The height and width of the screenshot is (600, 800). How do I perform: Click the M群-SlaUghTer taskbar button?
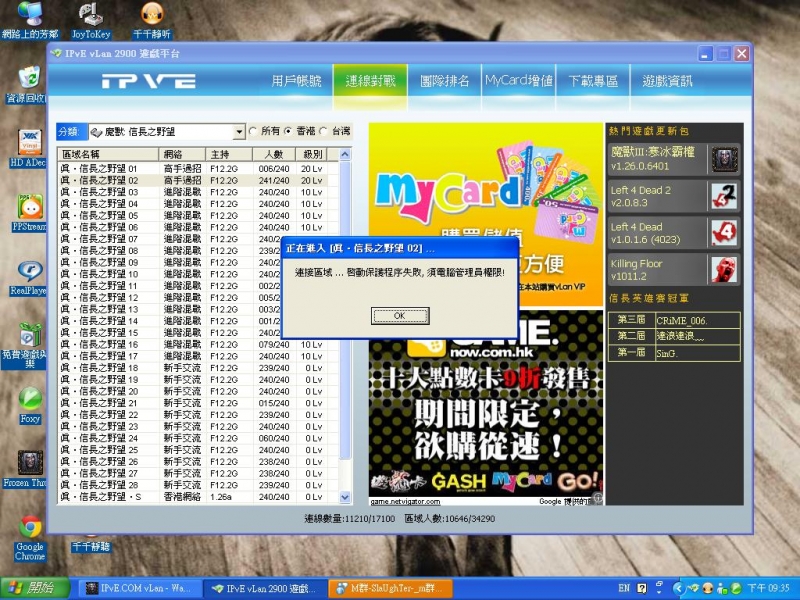(392, 589)
